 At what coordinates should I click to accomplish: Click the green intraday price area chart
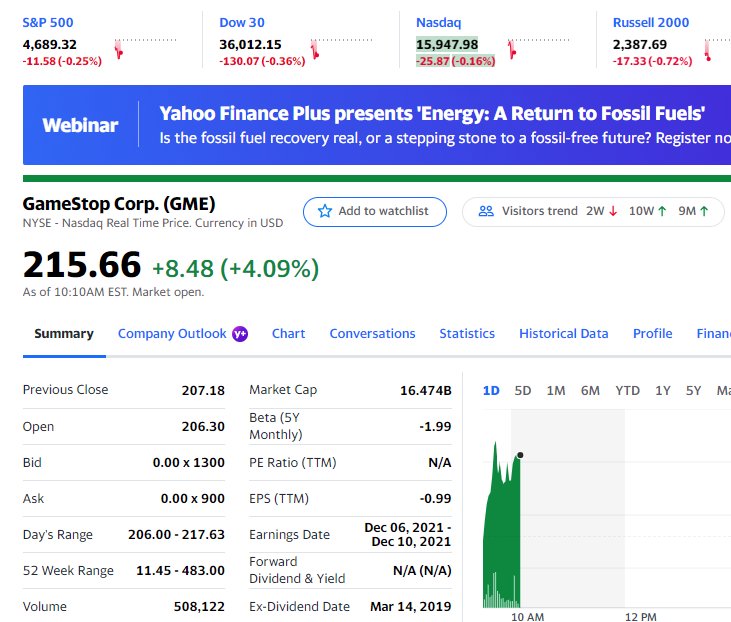502,536
